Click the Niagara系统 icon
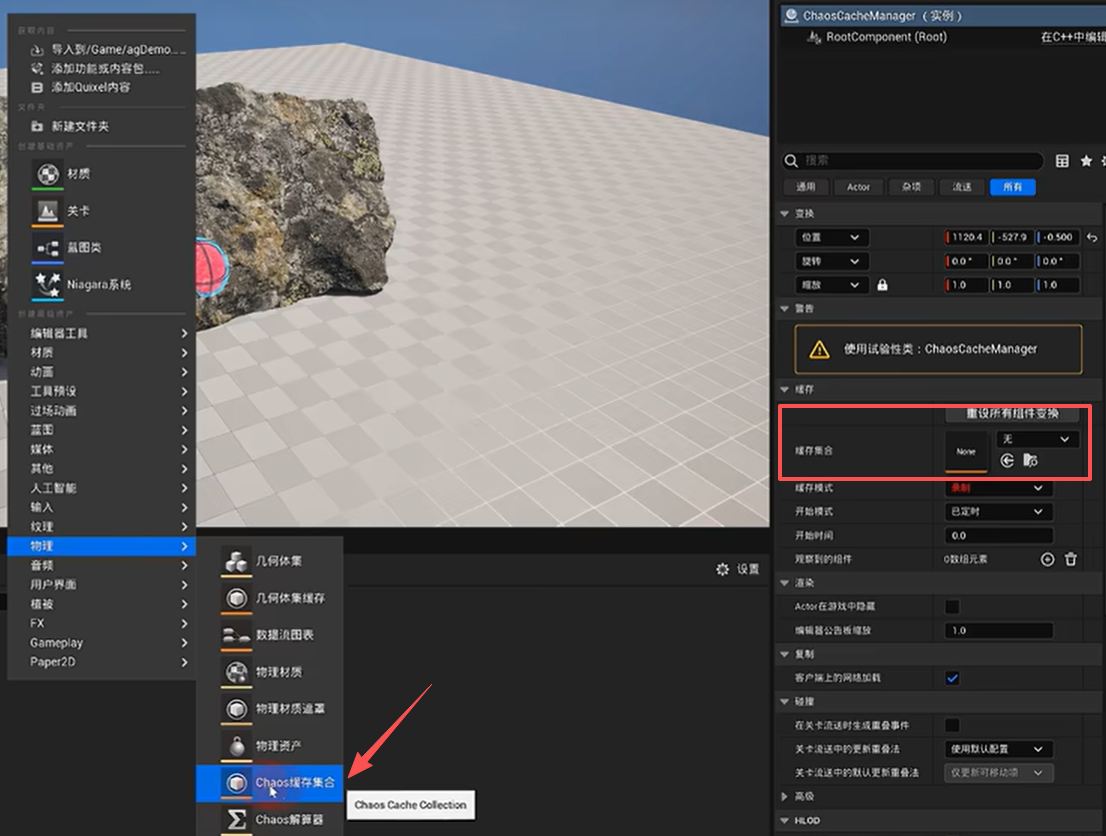This screenshot has height=836, width=1106. (x=48, y=284)
